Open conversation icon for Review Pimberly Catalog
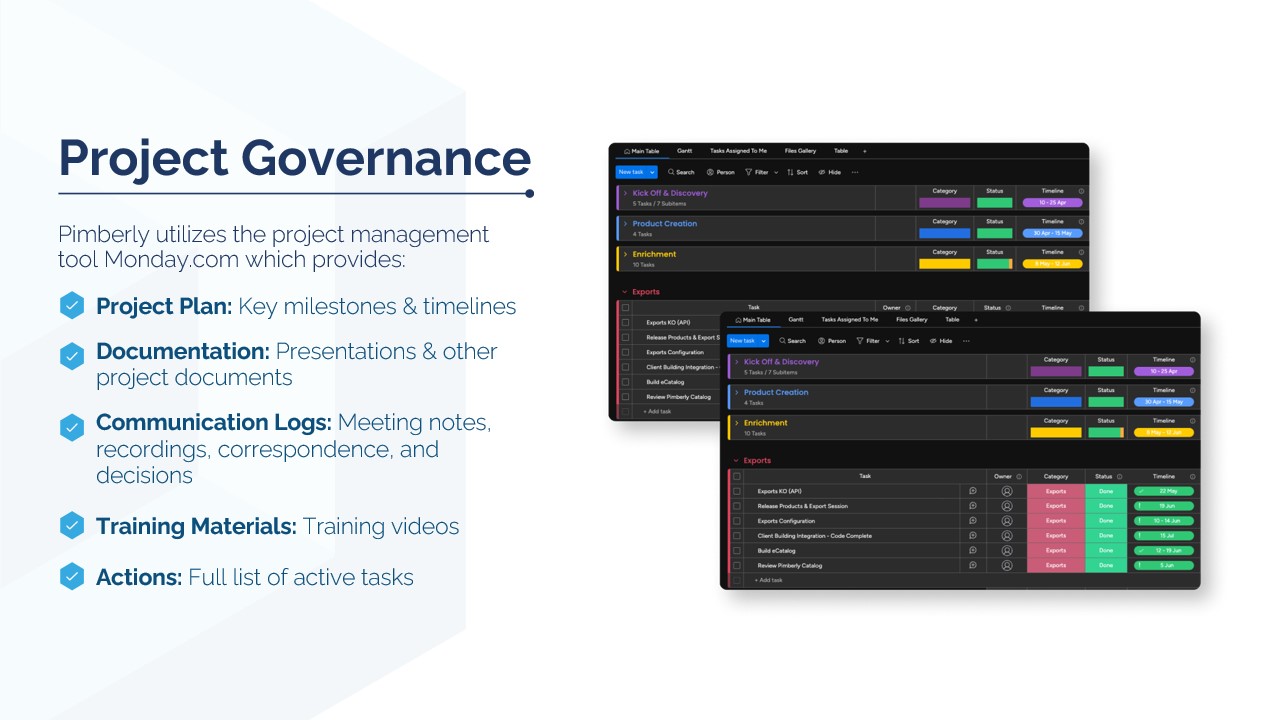The height and width of the screenshot is (720, 1280). (973, 566)
